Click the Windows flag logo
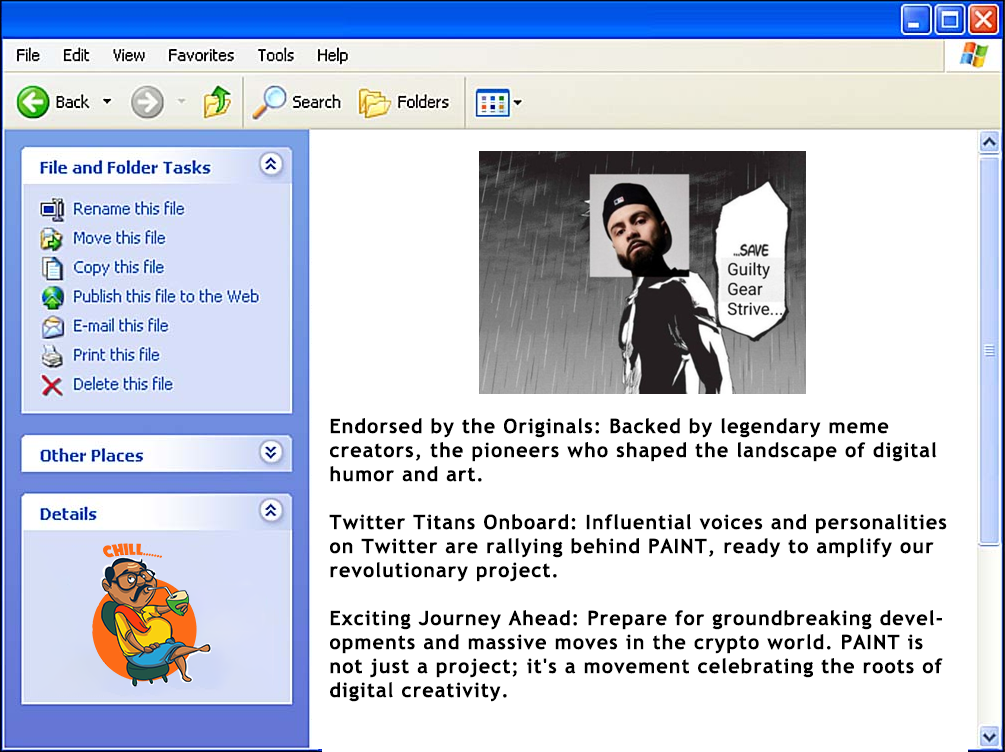 (974, 55)
